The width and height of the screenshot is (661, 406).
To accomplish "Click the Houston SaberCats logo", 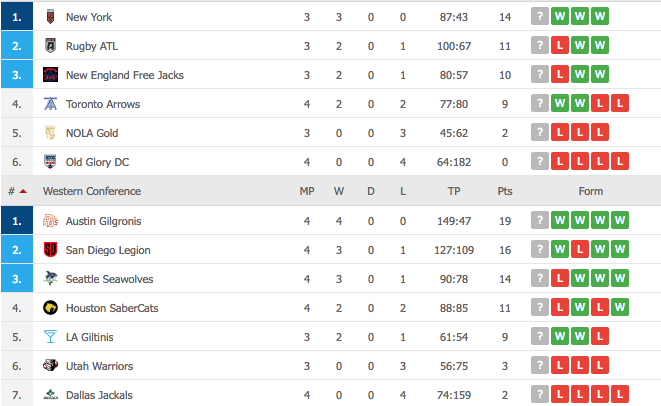I will point(51,308).
